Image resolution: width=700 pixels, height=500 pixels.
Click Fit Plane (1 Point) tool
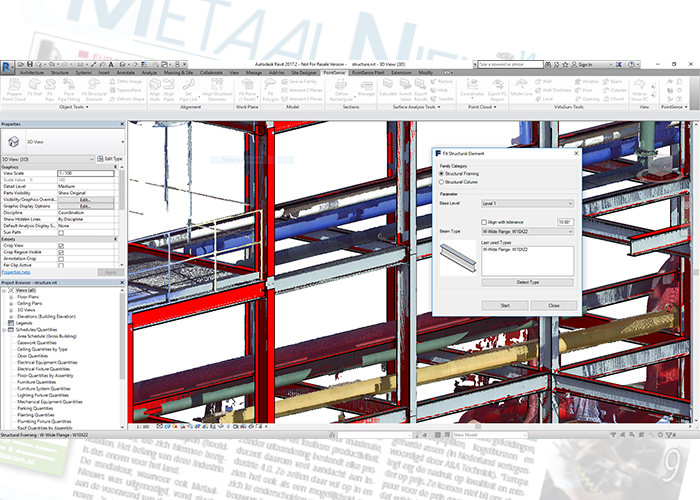tap(247, 90)
